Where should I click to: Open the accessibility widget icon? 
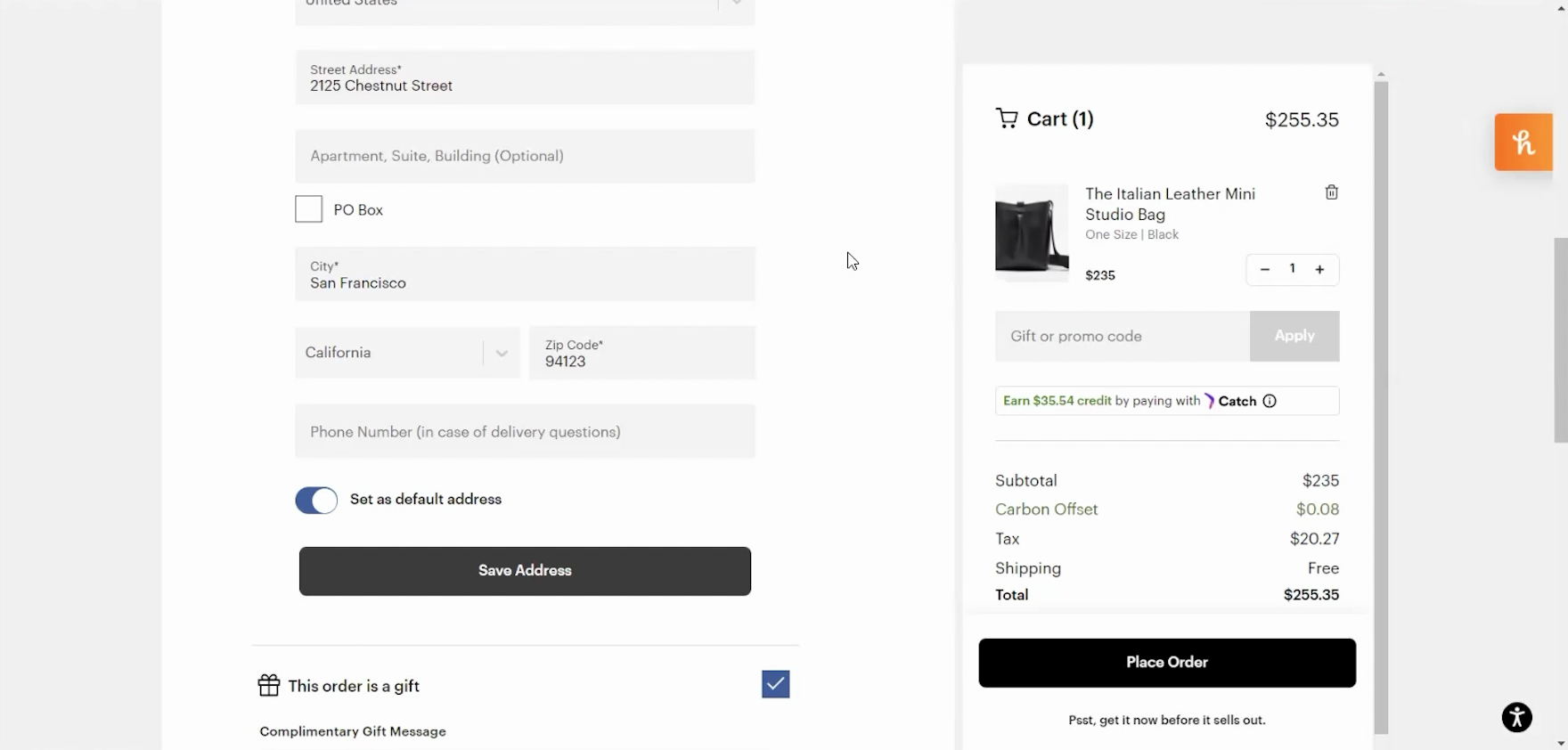point(1516,717)
